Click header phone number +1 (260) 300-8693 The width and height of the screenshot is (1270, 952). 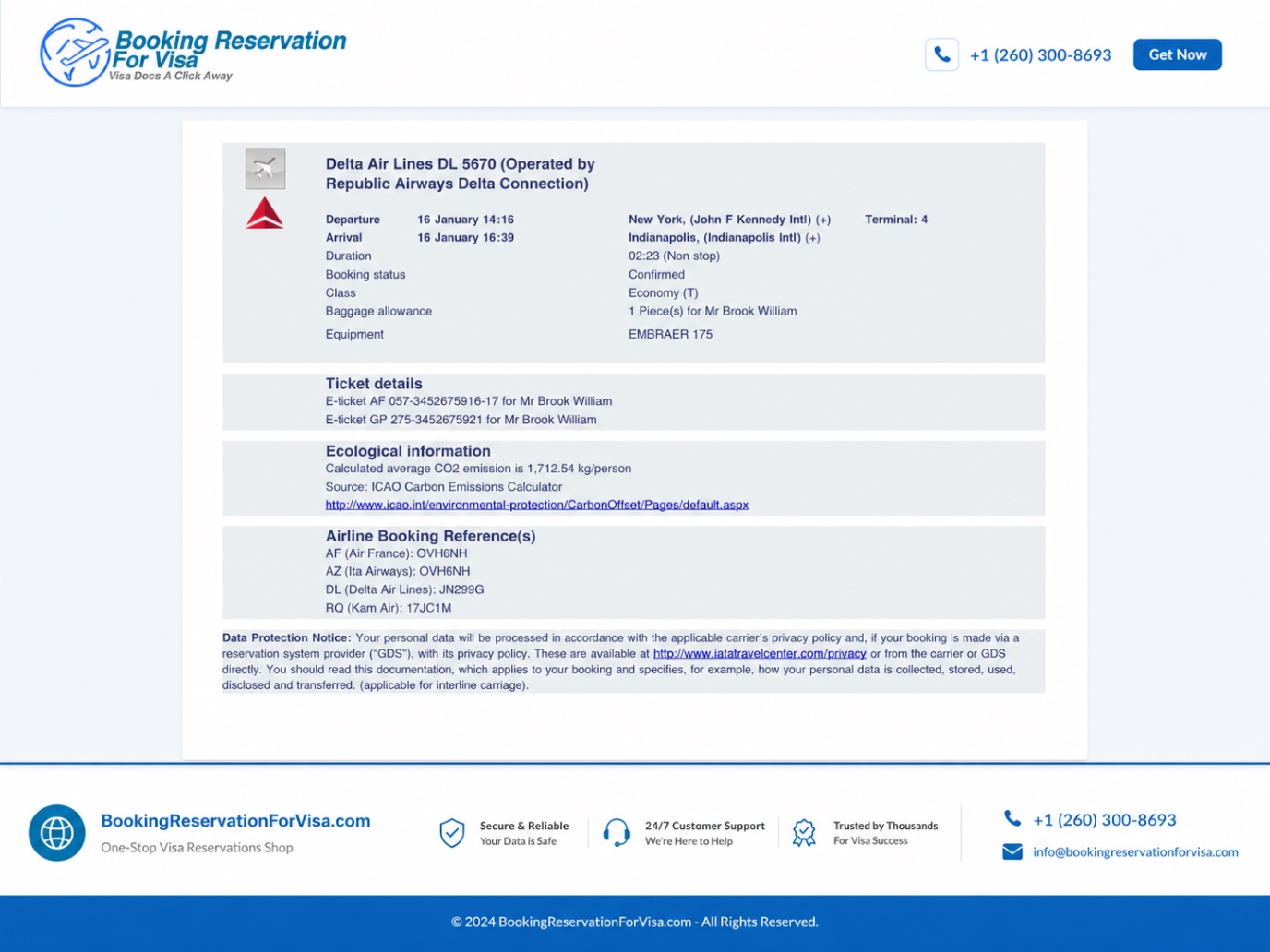click(x=1040, y=55)
